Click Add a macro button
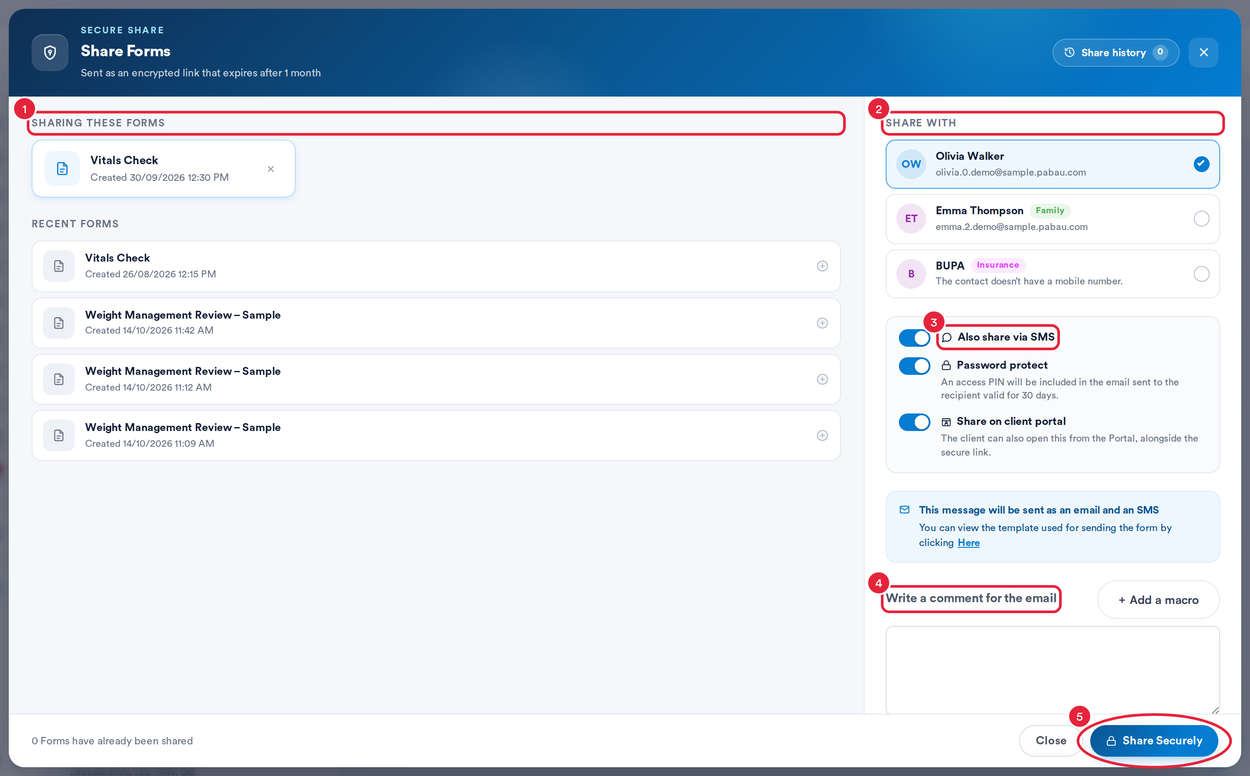This screenshot has width=1250, height=776. [1158, 600]
